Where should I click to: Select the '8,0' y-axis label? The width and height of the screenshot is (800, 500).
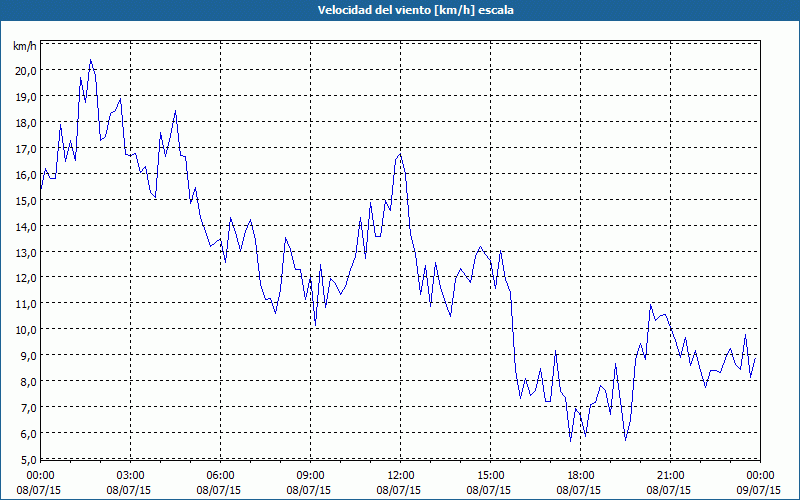click(x=28, y=382)
